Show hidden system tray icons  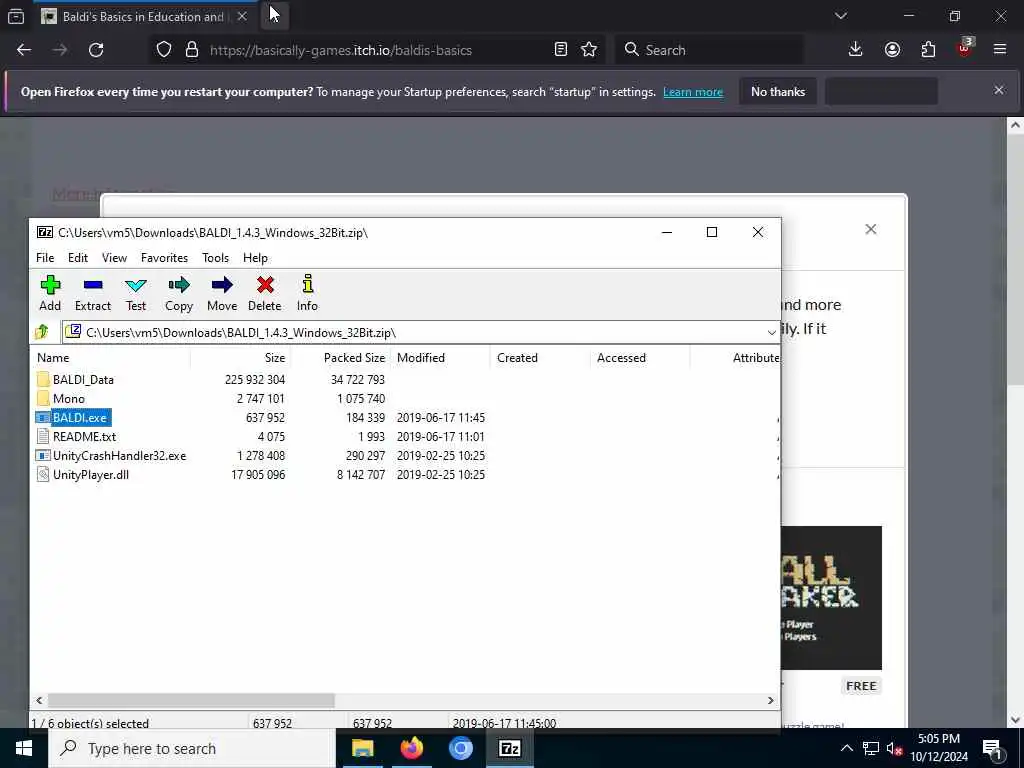(x=846, y=748)
